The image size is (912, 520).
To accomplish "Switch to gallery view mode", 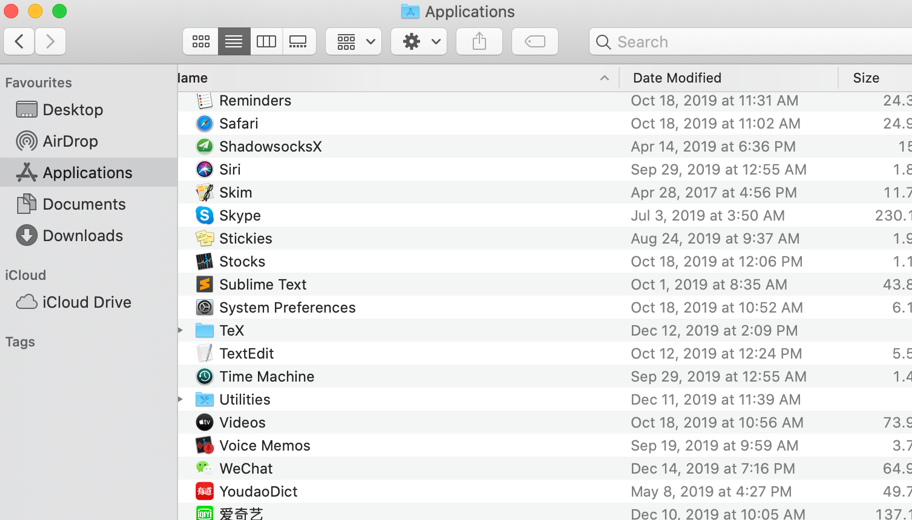I will click(x=298, y=42).
